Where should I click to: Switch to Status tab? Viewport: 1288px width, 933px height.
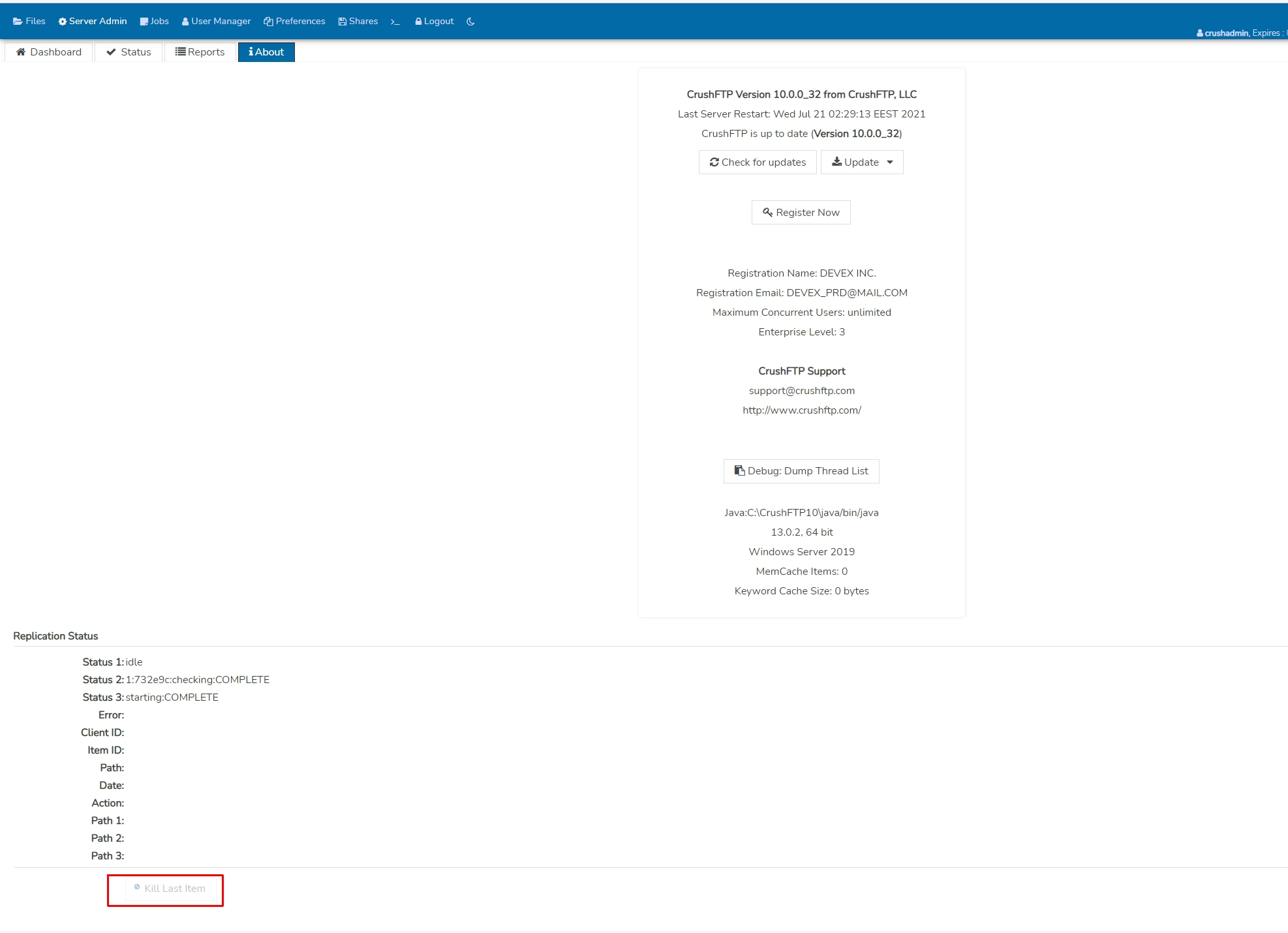(129, 52)
